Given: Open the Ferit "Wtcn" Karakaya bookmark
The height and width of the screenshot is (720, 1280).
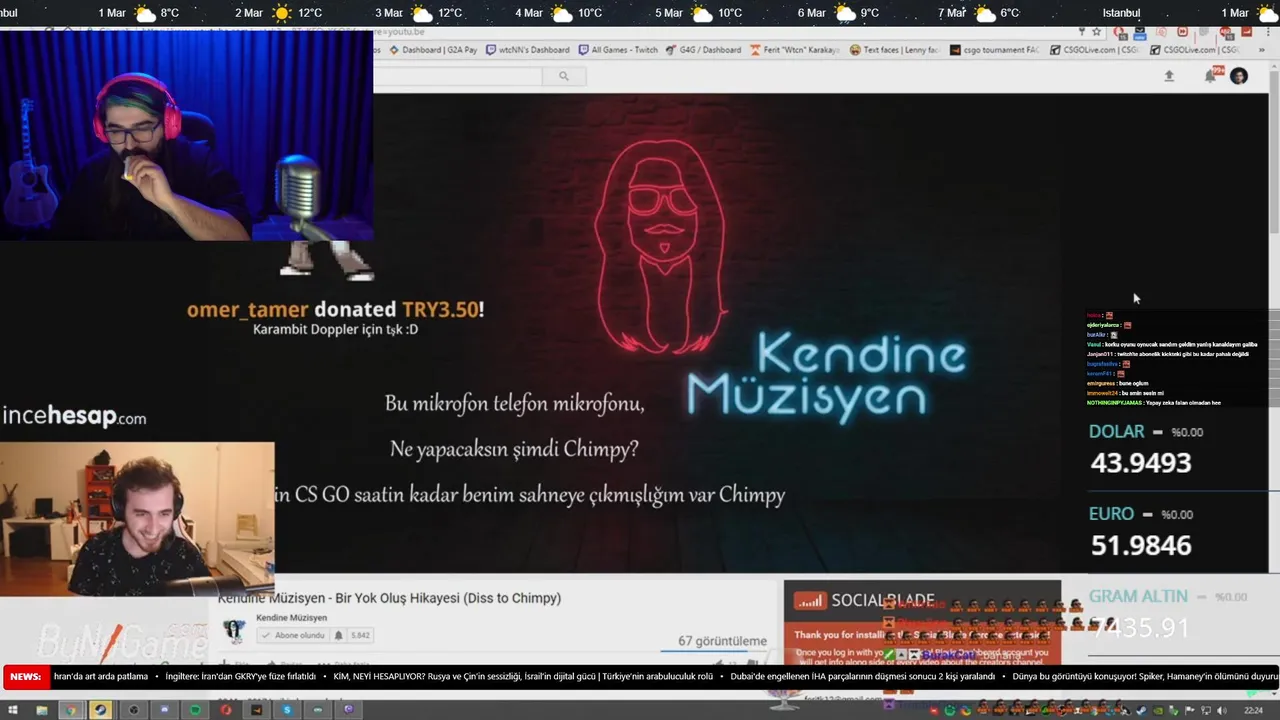Looking at the screenshot, I should pos(795,50).
